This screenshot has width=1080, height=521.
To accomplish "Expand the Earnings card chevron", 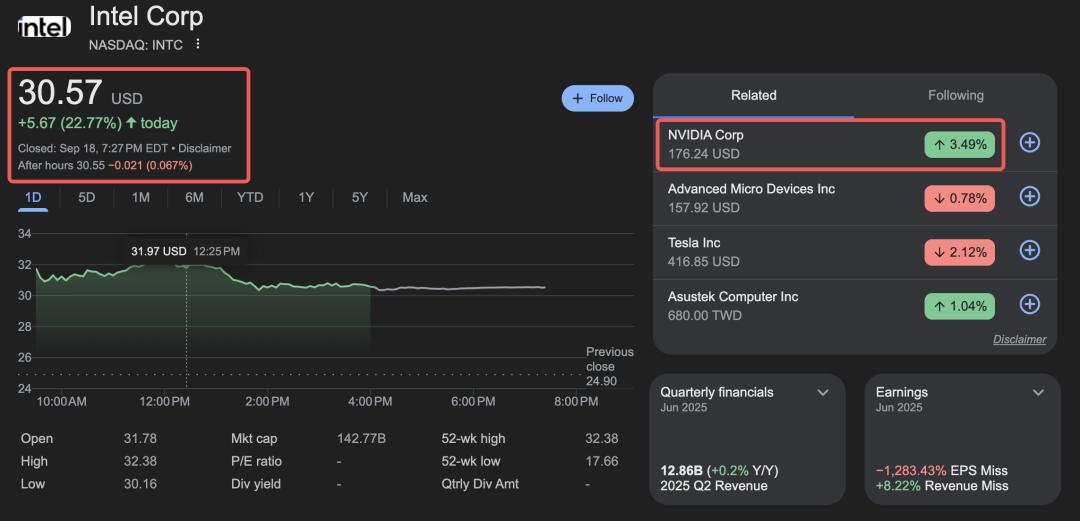I will 1038,393.
